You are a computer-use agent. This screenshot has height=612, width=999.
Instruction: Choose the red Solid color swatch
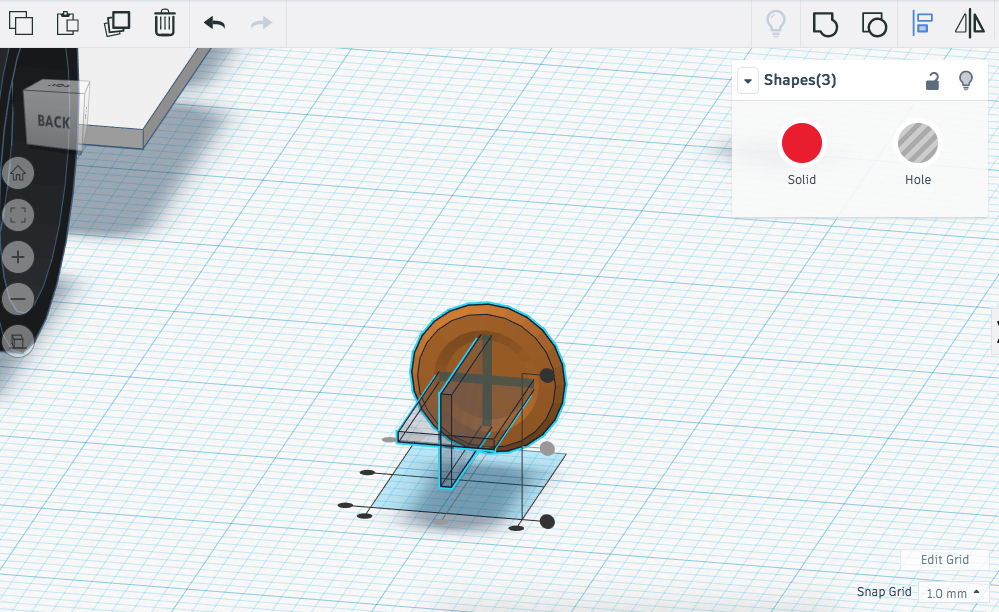pos(801,143)
